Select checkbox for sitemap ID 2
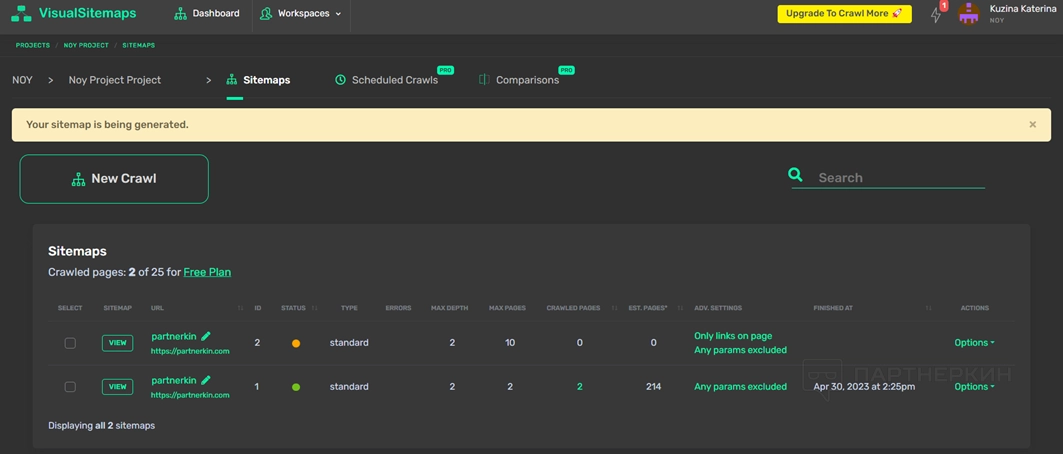 pyautogui.click(x=70, y=343)
